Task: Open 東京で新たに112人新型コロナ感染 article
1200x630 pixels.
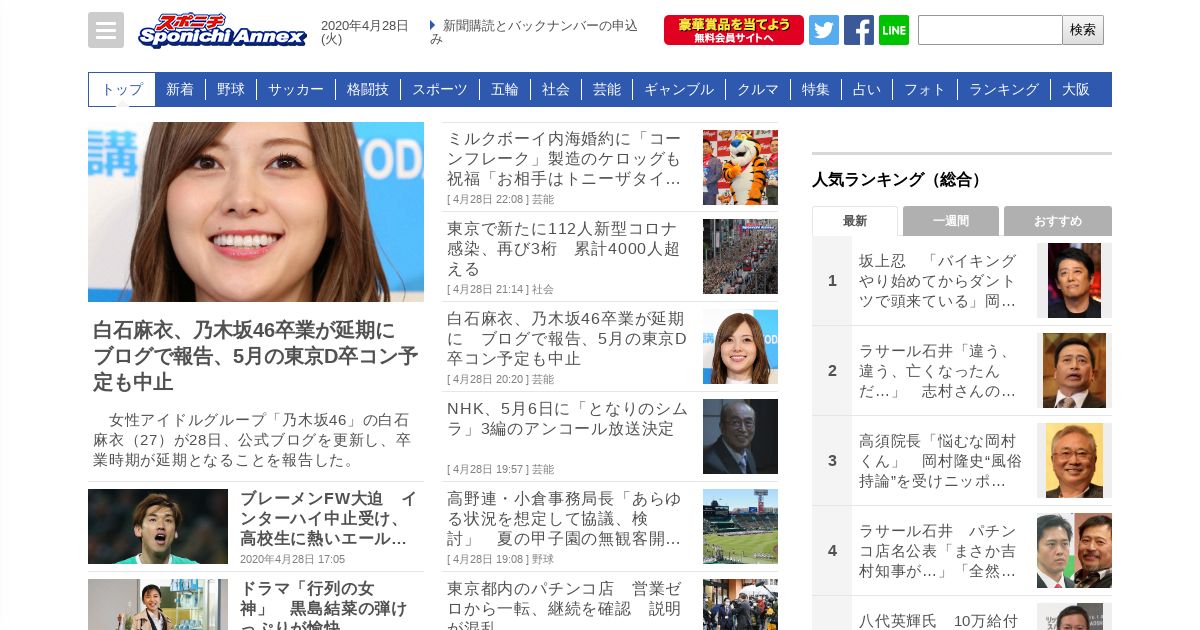Action: point(564,249)
